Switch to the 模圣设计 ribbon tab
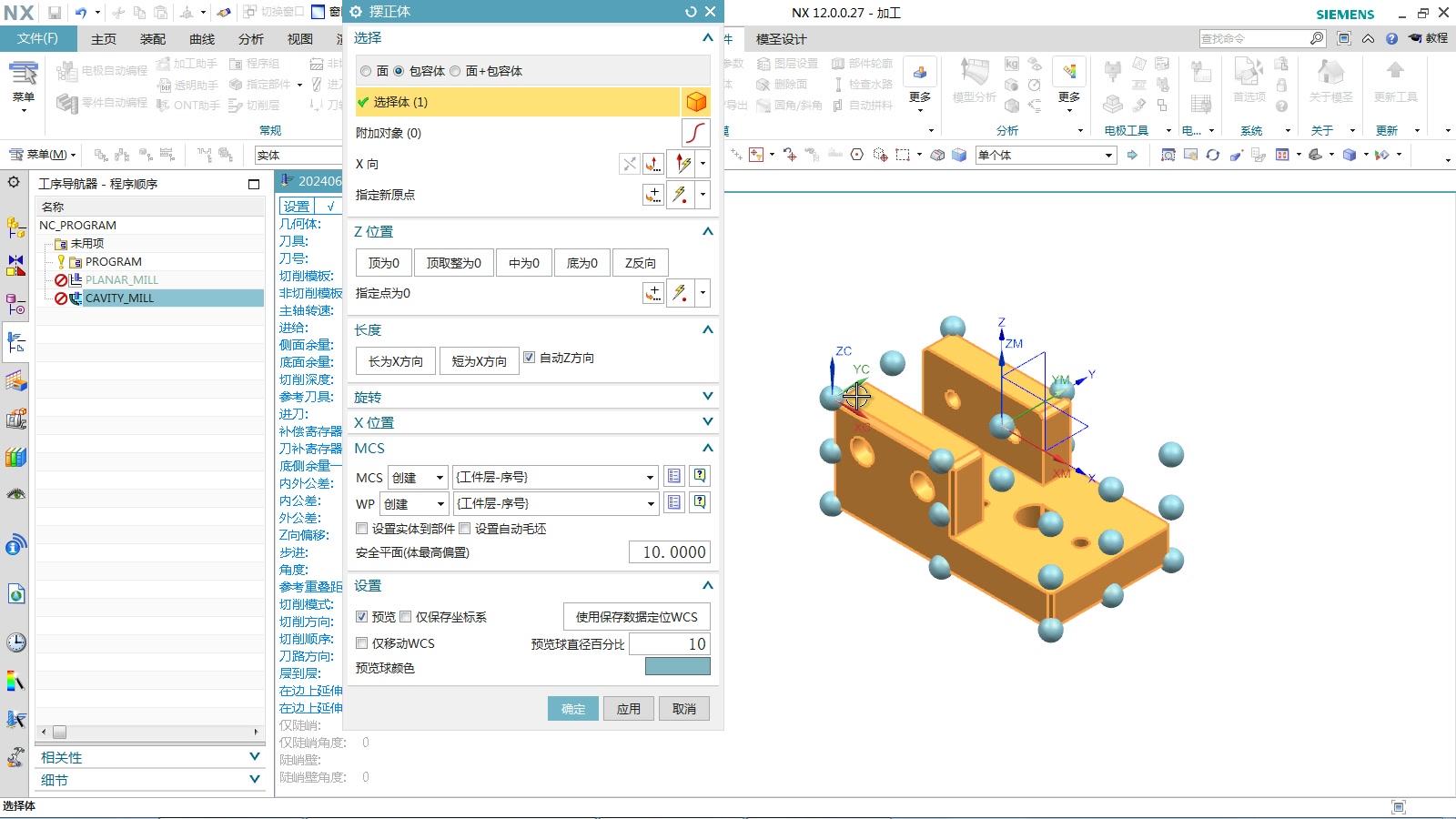 click(781, 39)
